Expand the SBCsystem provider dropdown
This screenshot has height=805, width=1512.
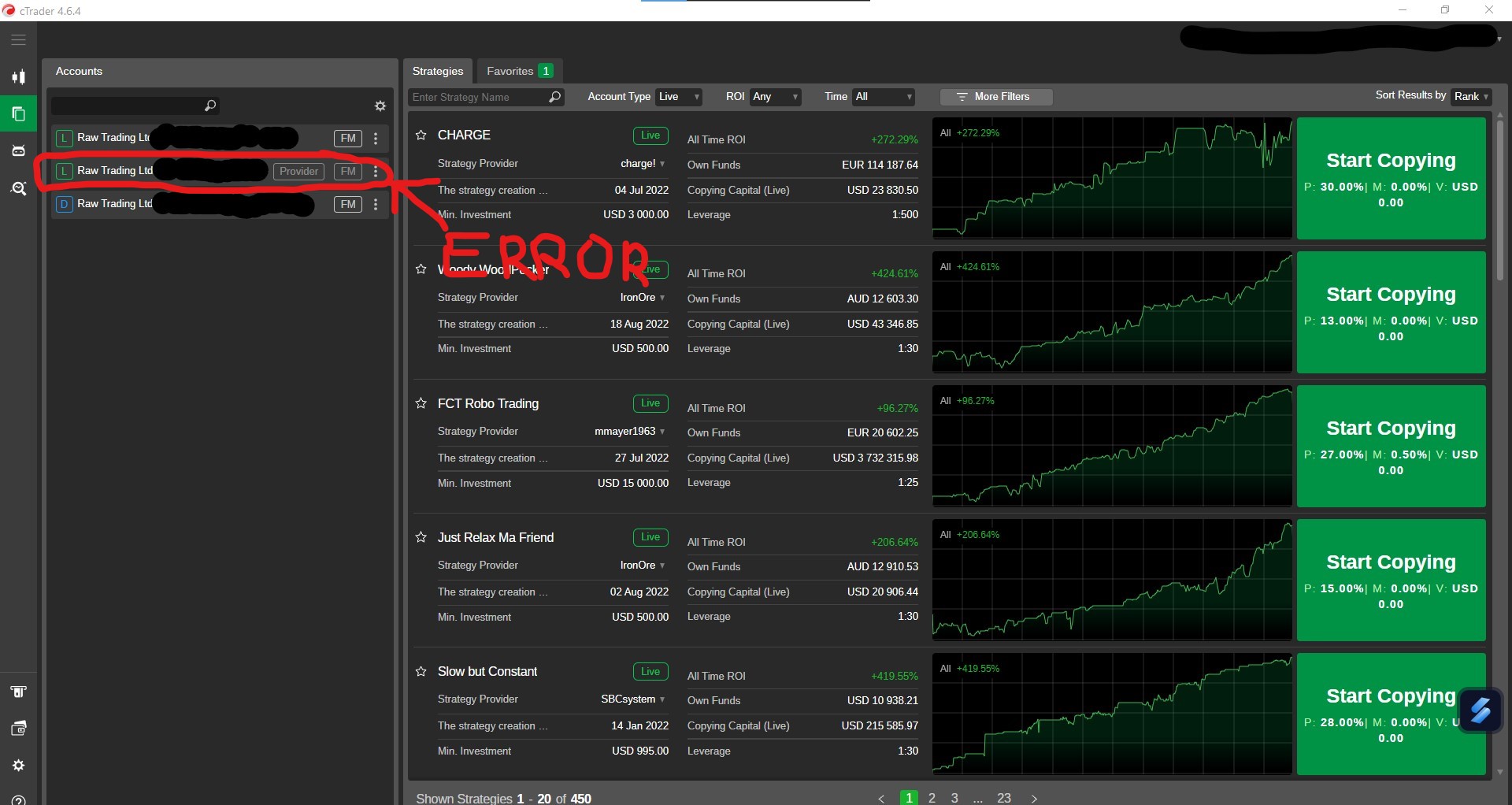tap(662, 699)
